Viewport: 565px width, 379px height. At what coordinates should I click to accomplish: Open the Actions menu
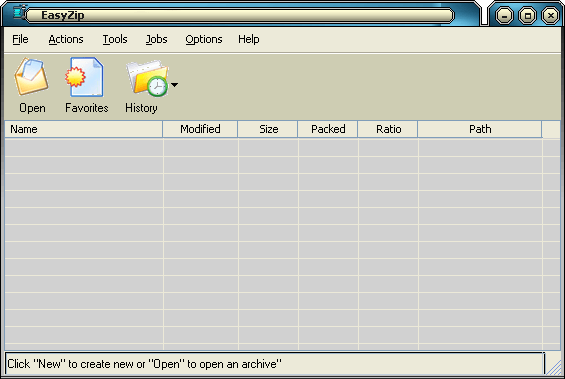tap(66, 39)
